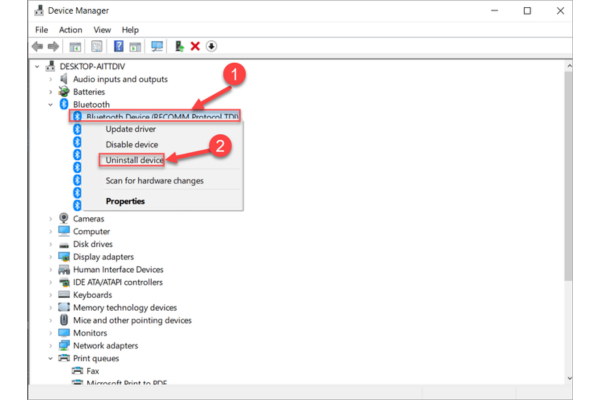This screenshot has width=600, height=400.
Task: Click the red X Uninstall device icon
Action: pos(195,46)
